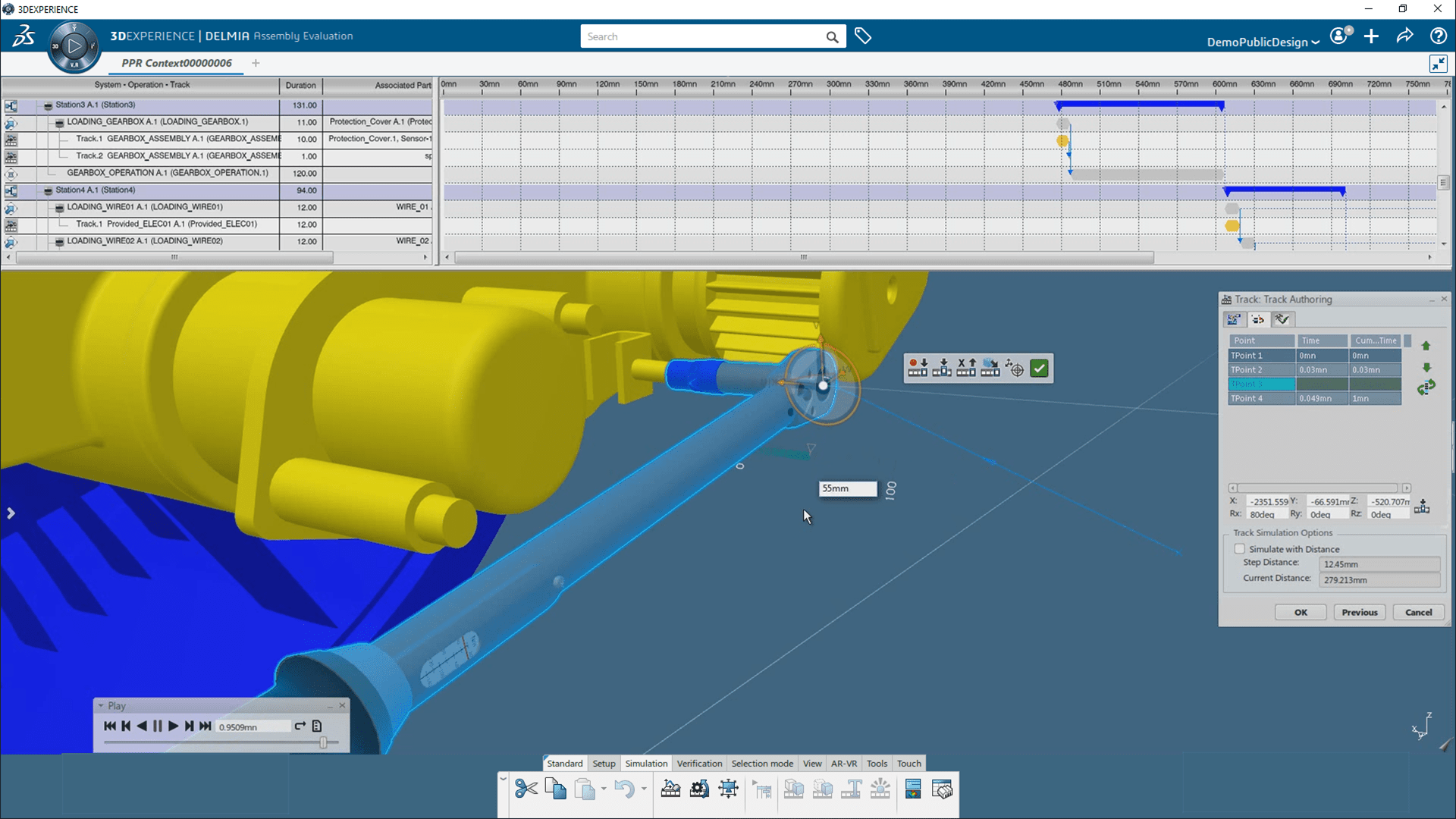
Task: Open the DemoPublicDesign dropdown
Action: click(x=1263, y=42)
